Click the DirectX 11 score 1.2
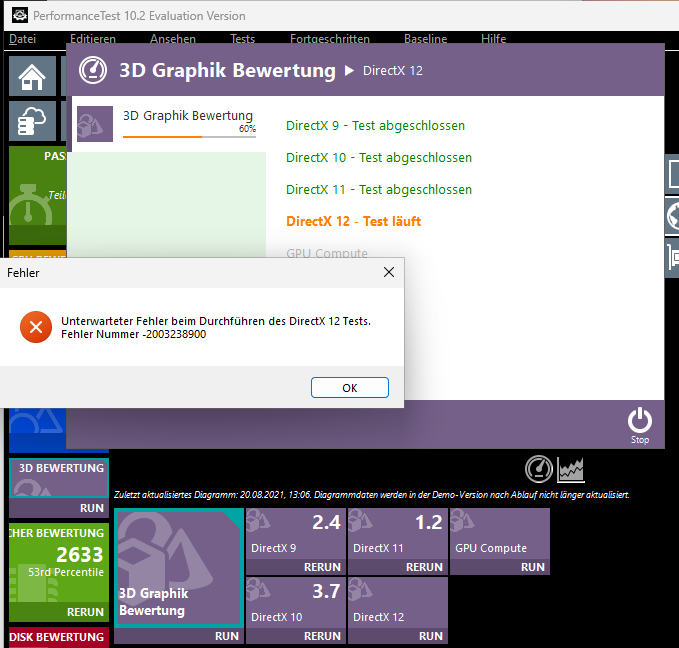Viewport: 679px width, 648px height. point(429,522)
